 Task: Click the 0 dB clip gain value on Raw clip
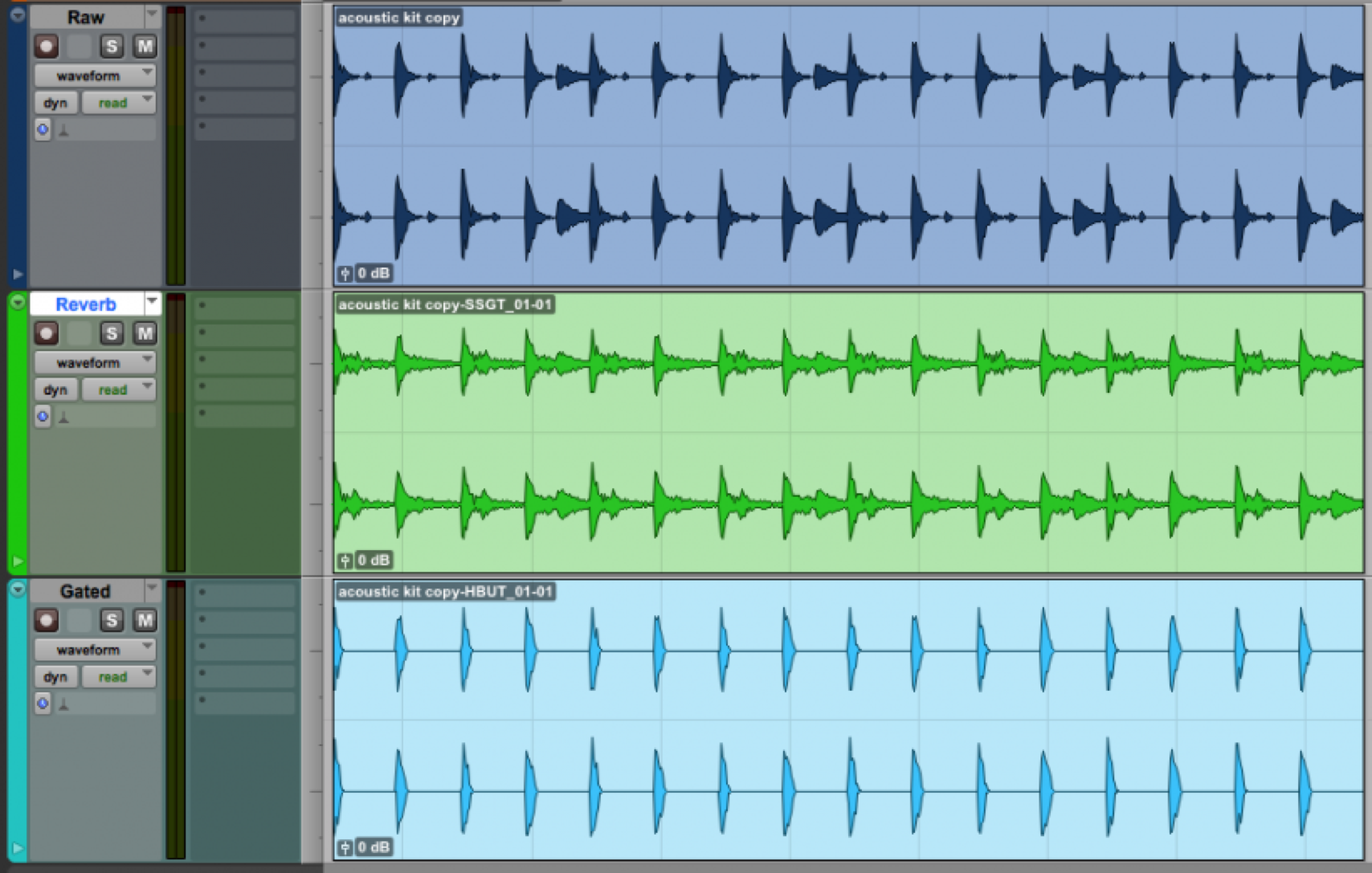(x=374, y=273)
